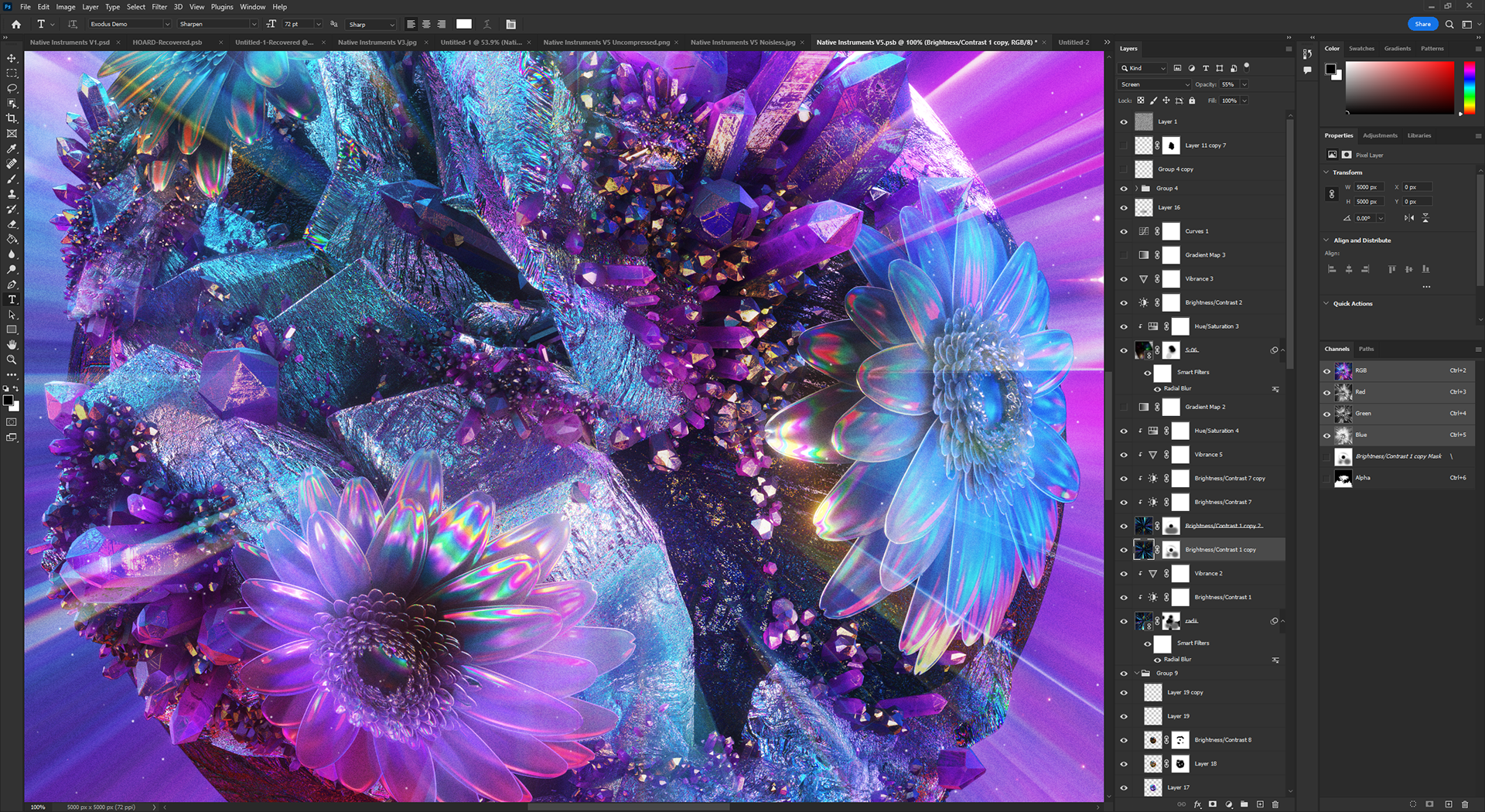Switch to the Swatches panel tab
Screen dimensions: 1485x812
click(x=1361, y=49)
